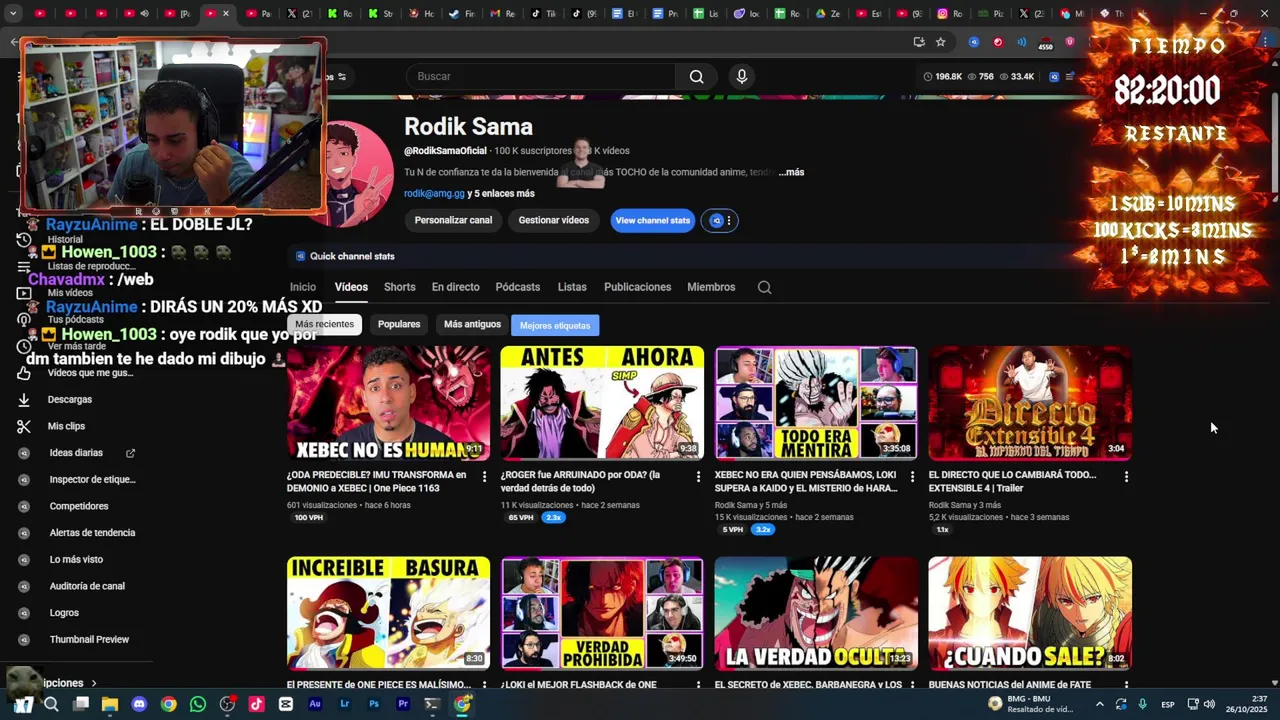The width and height of the screenshot is (1280, 720).
Task: Open the Pódcasts tab
Action: 518,287
